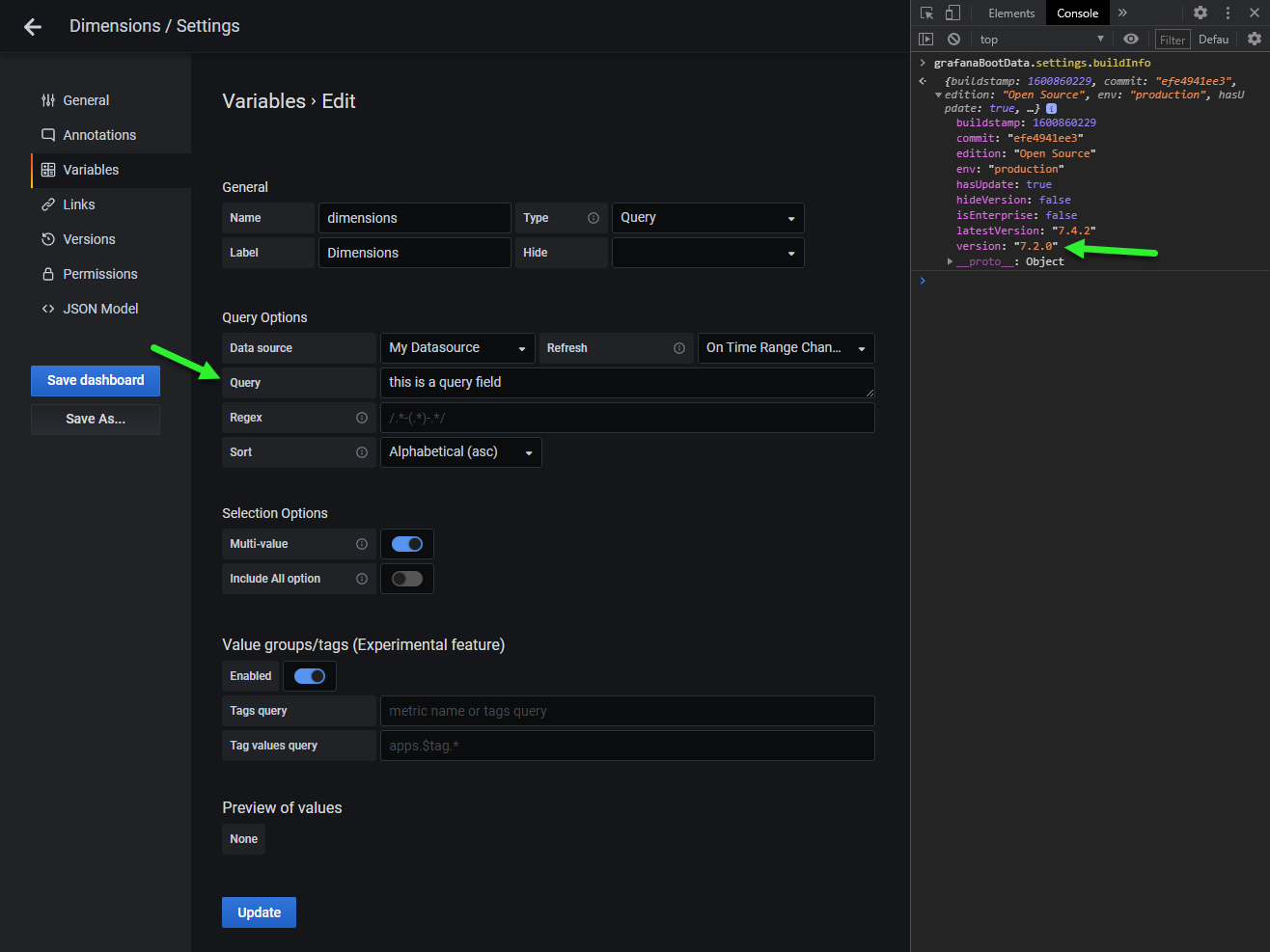Select the Console tab
The image size is (1270, 952).
tap(1077, 13)
